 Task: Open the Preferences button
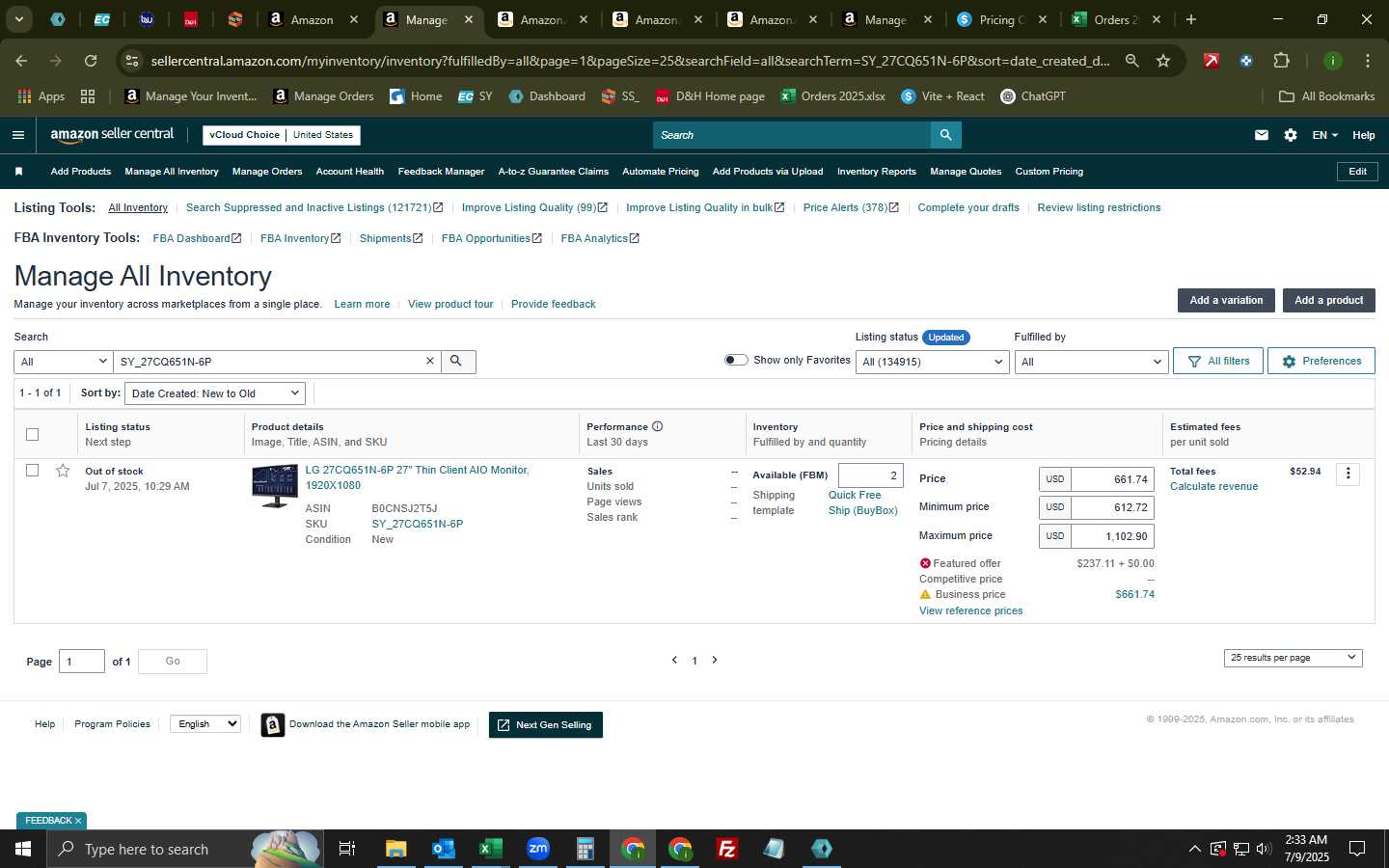1321,361
